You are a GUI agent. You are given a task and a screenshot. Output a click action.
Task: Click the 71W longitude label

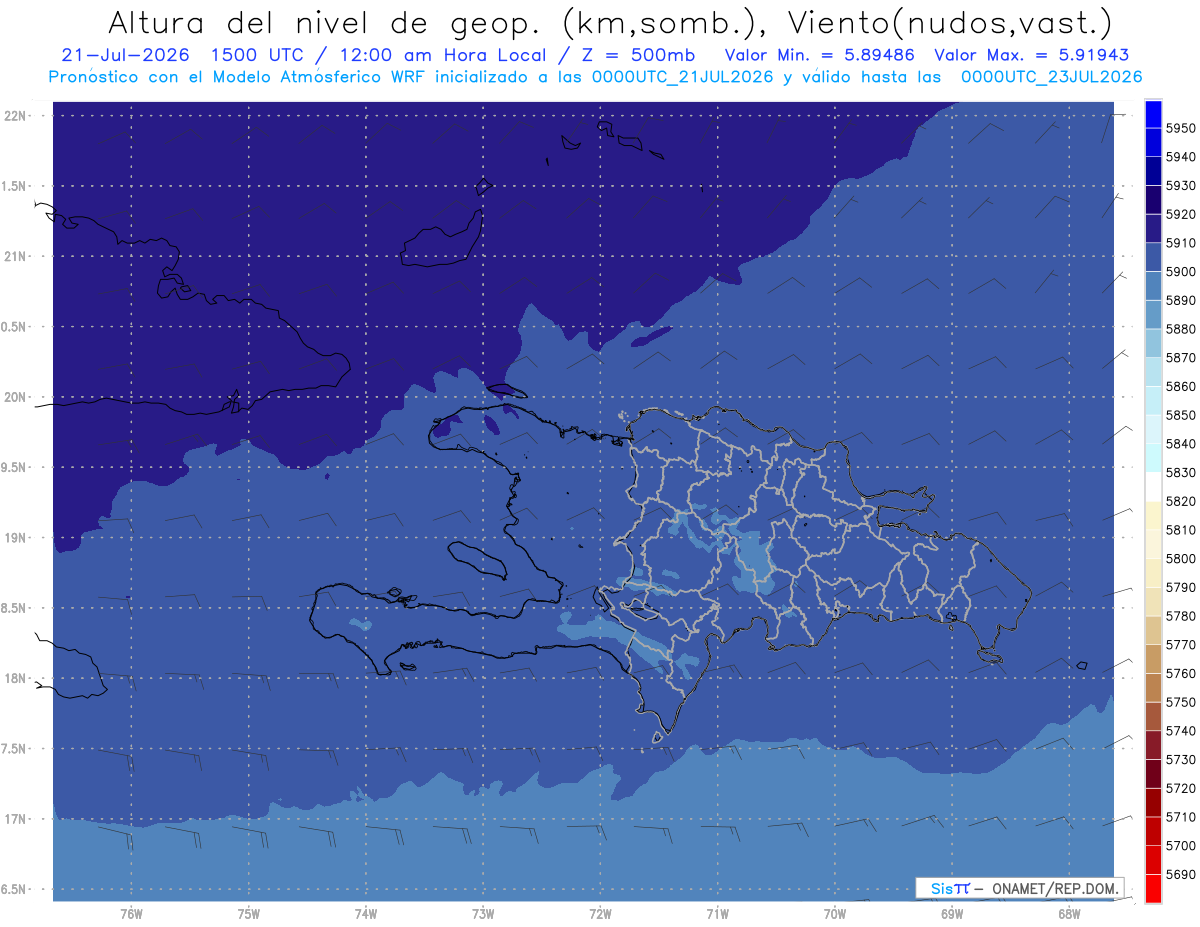click(717, 914)
